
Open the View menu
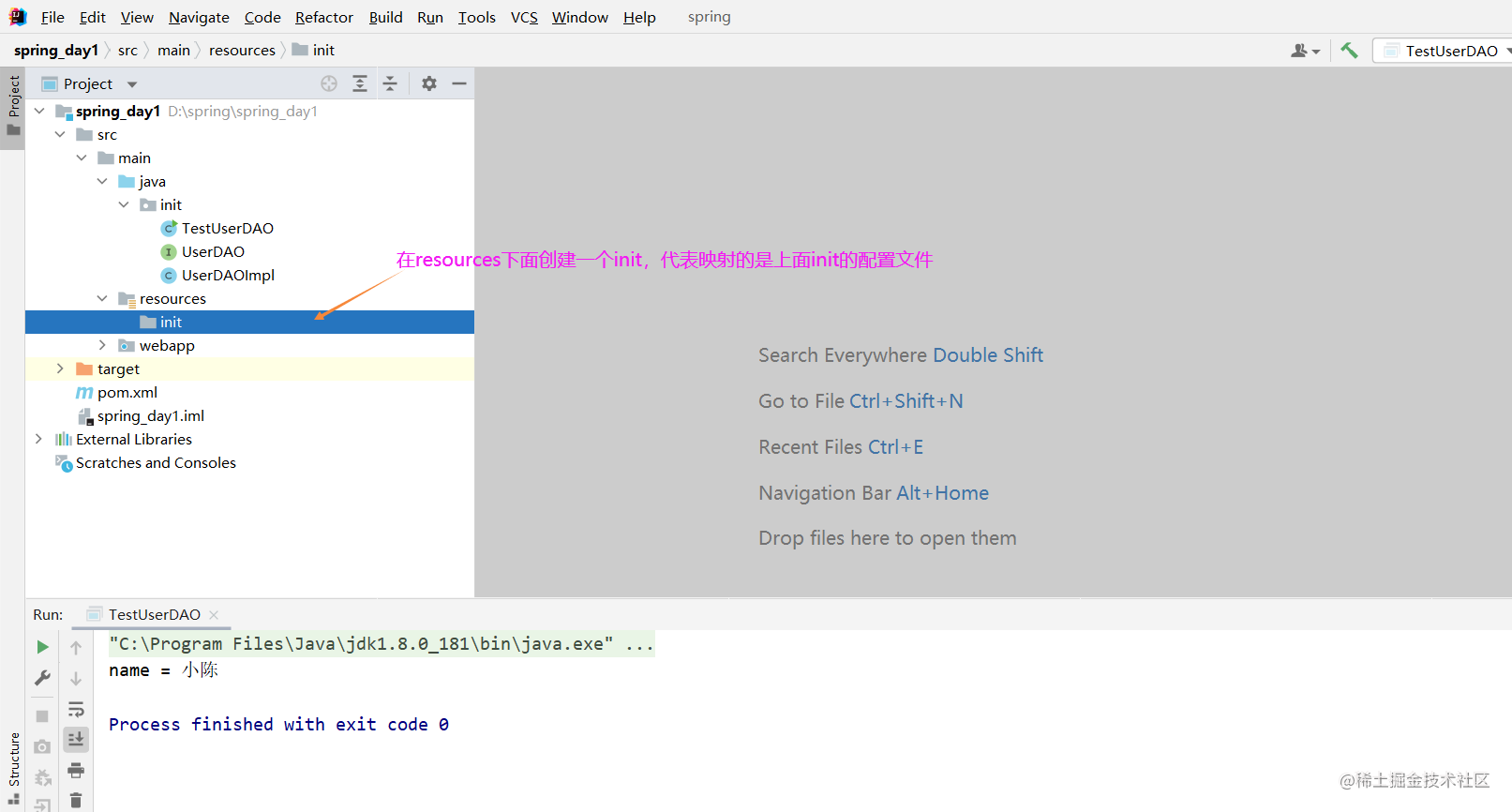(137, 17)
